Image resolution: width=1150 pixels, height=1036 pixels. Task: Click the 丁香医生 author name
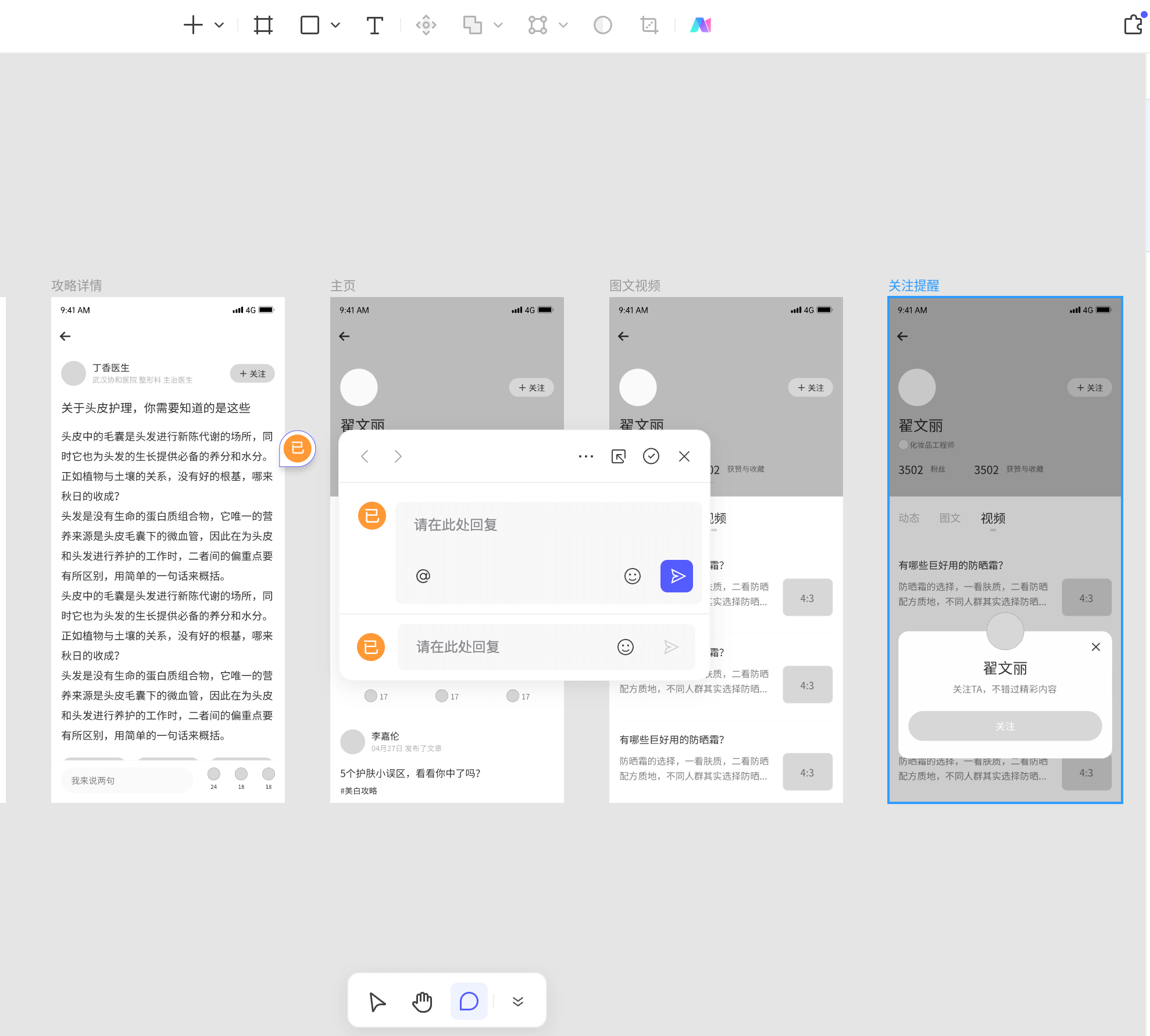coord(111,367)
